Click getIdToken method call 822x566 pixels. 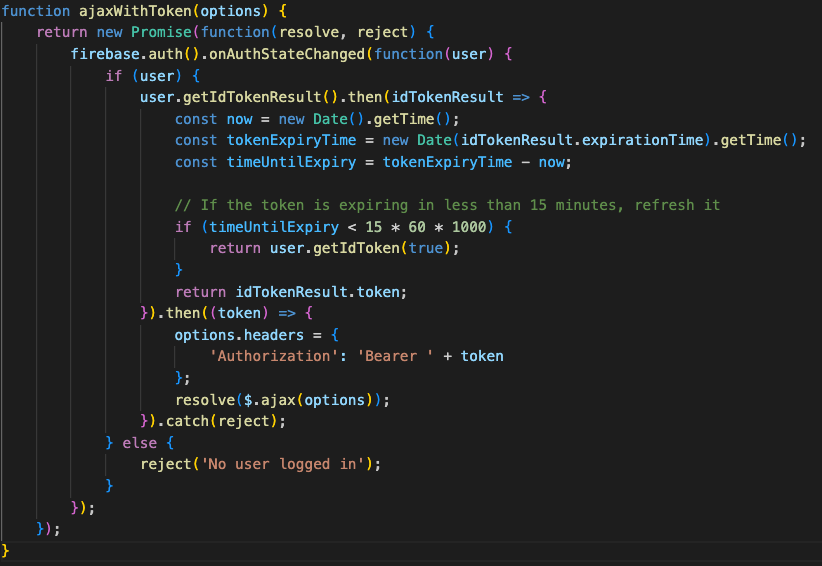[356, 248]
